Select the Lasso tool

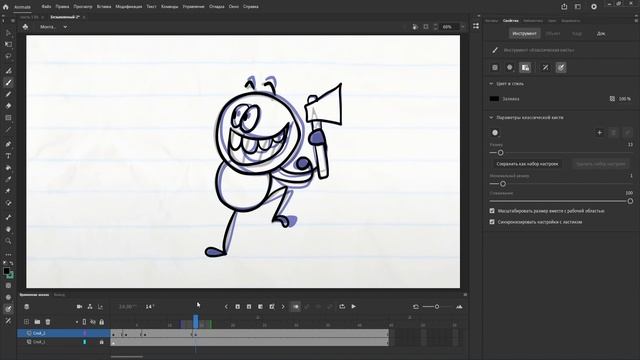8,56
